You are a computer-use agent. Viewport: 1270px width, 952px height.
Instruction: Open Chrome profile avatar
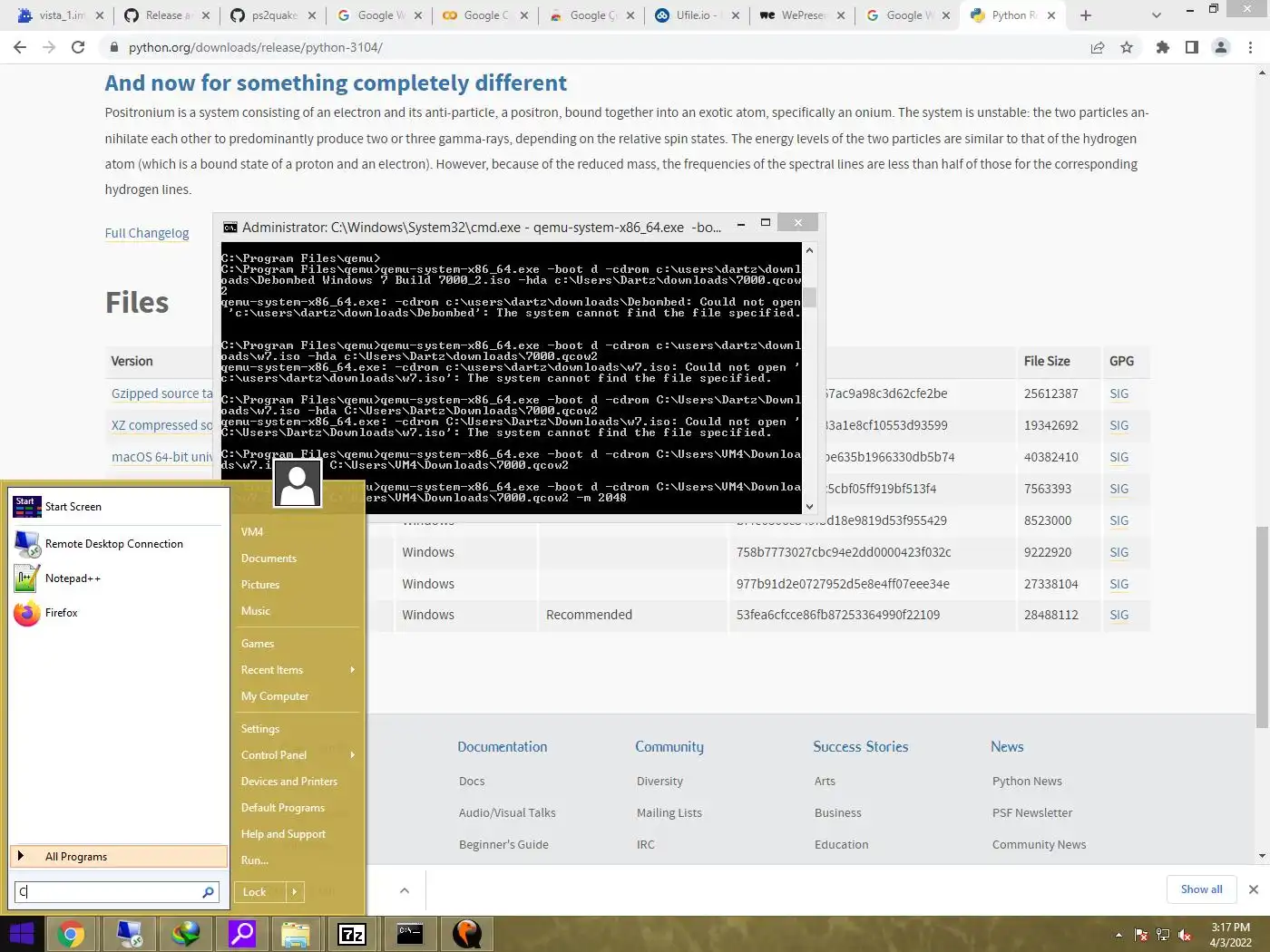(x=1221, y=47)
